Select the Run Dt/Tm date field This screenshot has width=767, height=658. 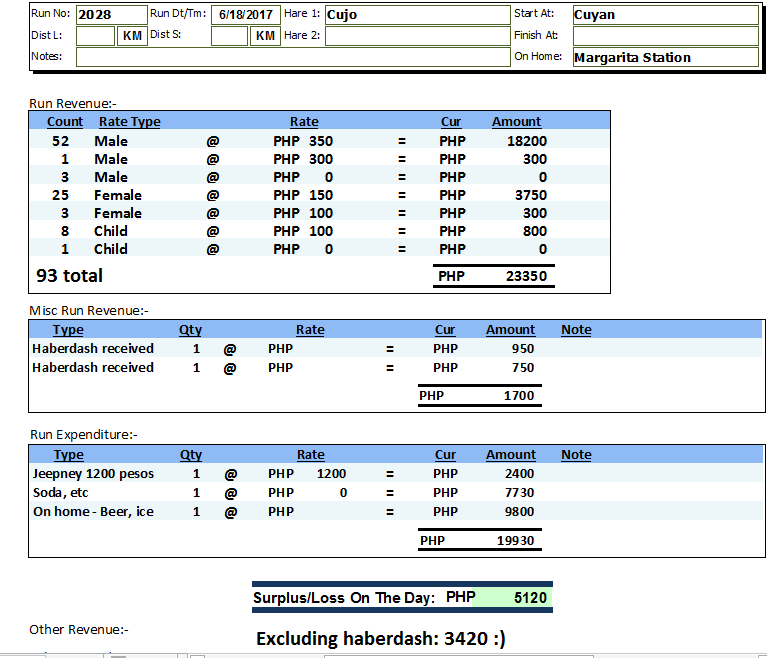[244, 15]
